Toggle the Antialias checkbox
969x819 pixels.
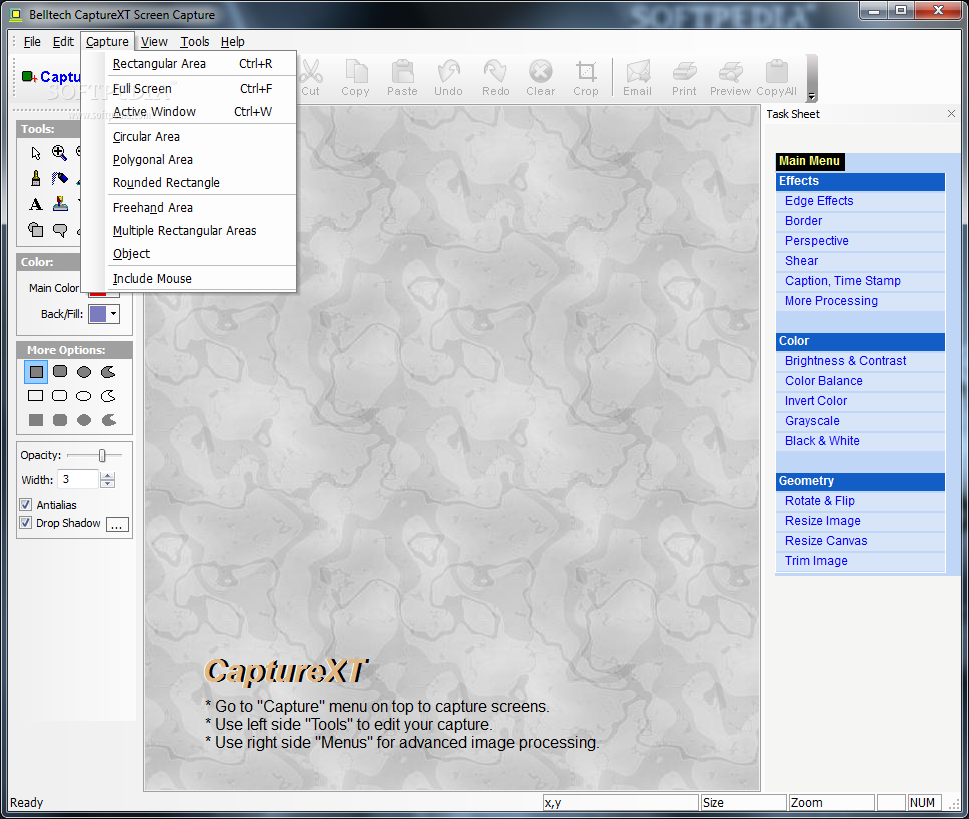coord(26,504)
